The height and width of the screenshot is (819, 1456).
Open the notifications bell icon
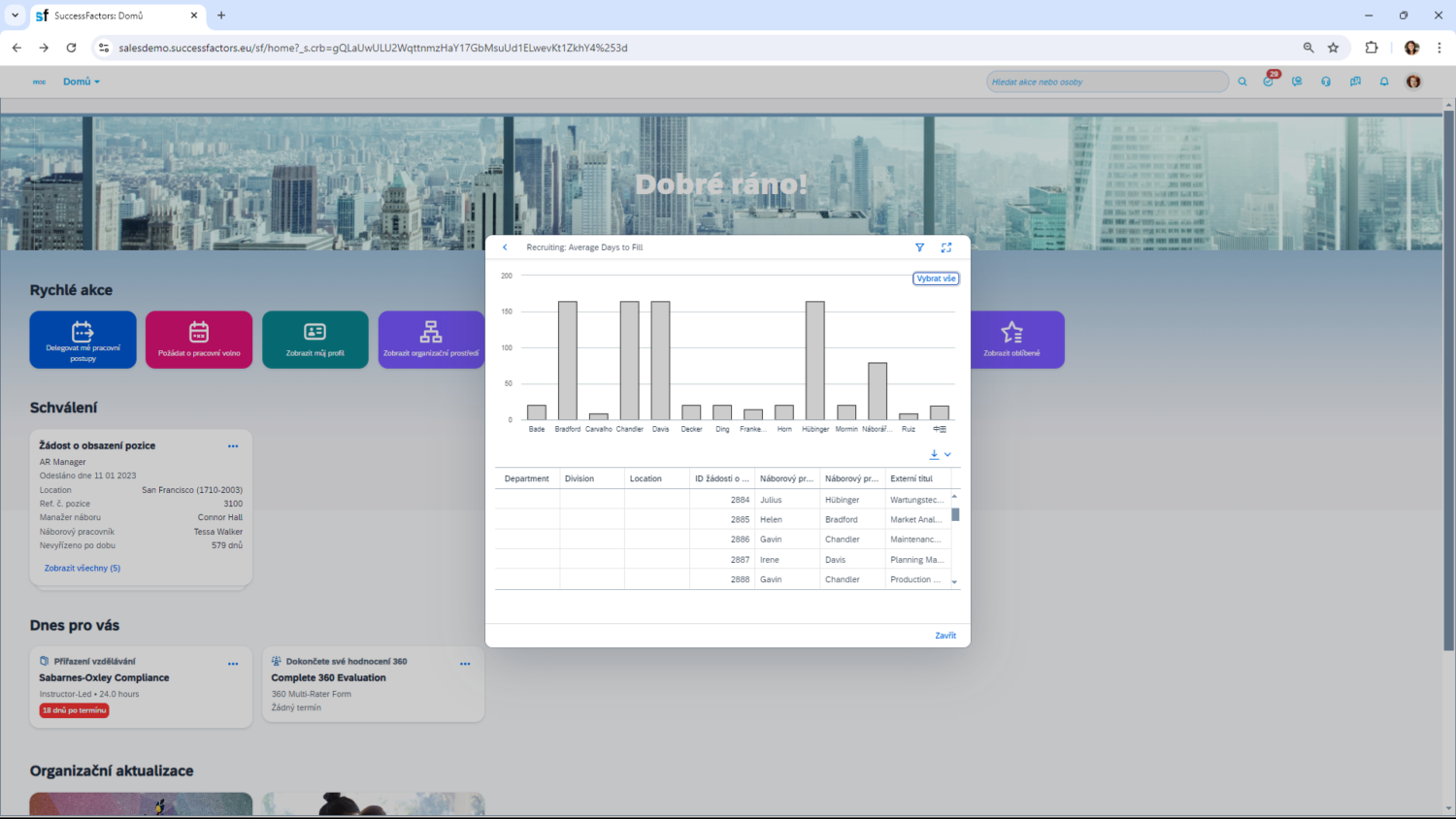1384,82
